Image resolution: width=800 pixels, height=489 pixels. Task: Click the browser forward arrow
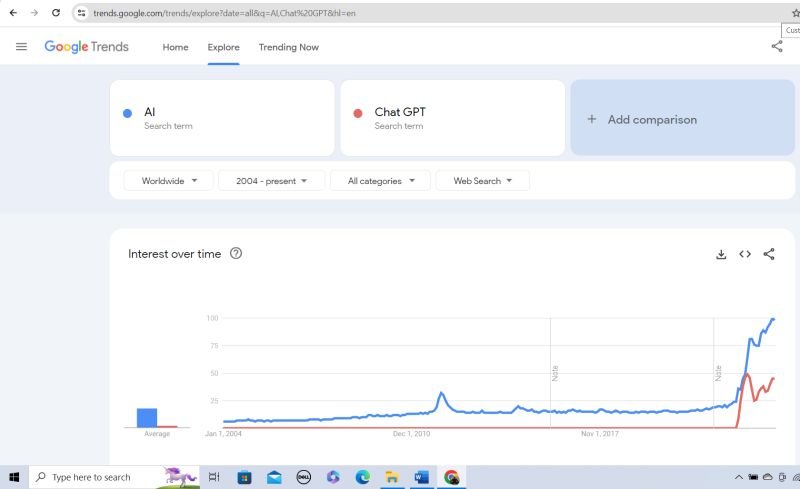[34, 13]
